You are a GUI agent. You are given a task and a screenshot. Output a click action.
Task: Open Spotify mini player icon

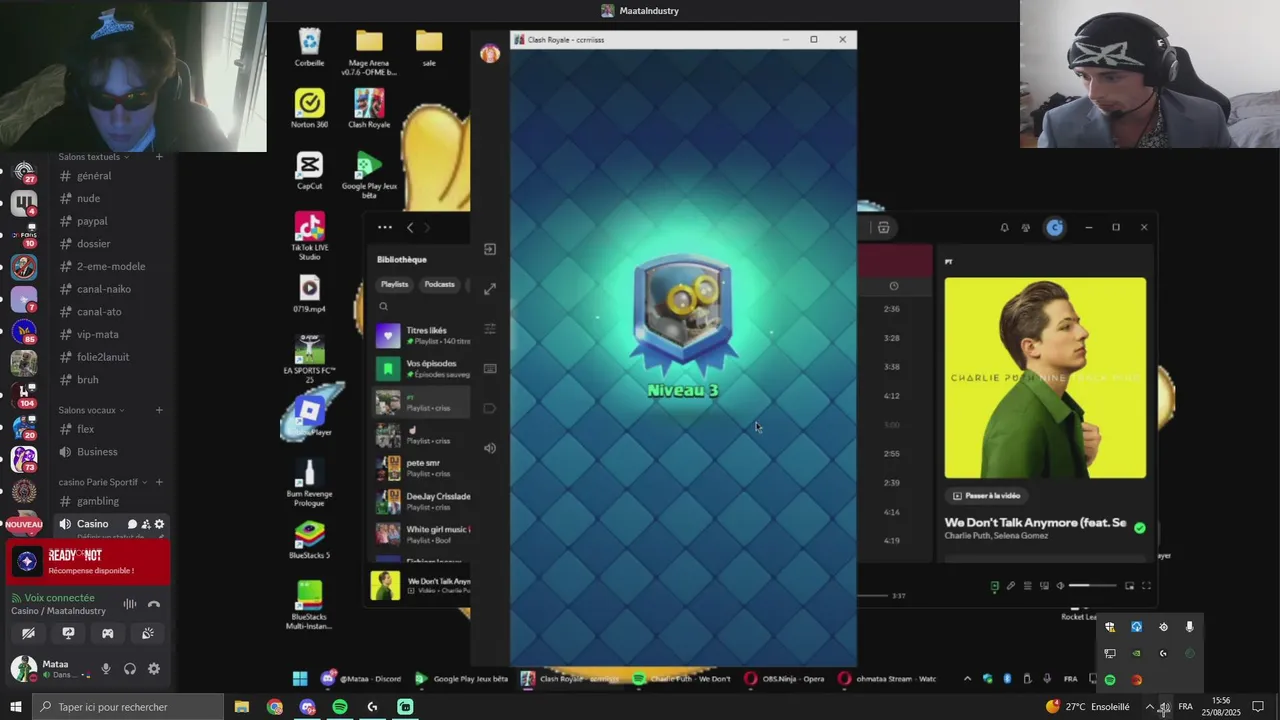pos(1129,586)
